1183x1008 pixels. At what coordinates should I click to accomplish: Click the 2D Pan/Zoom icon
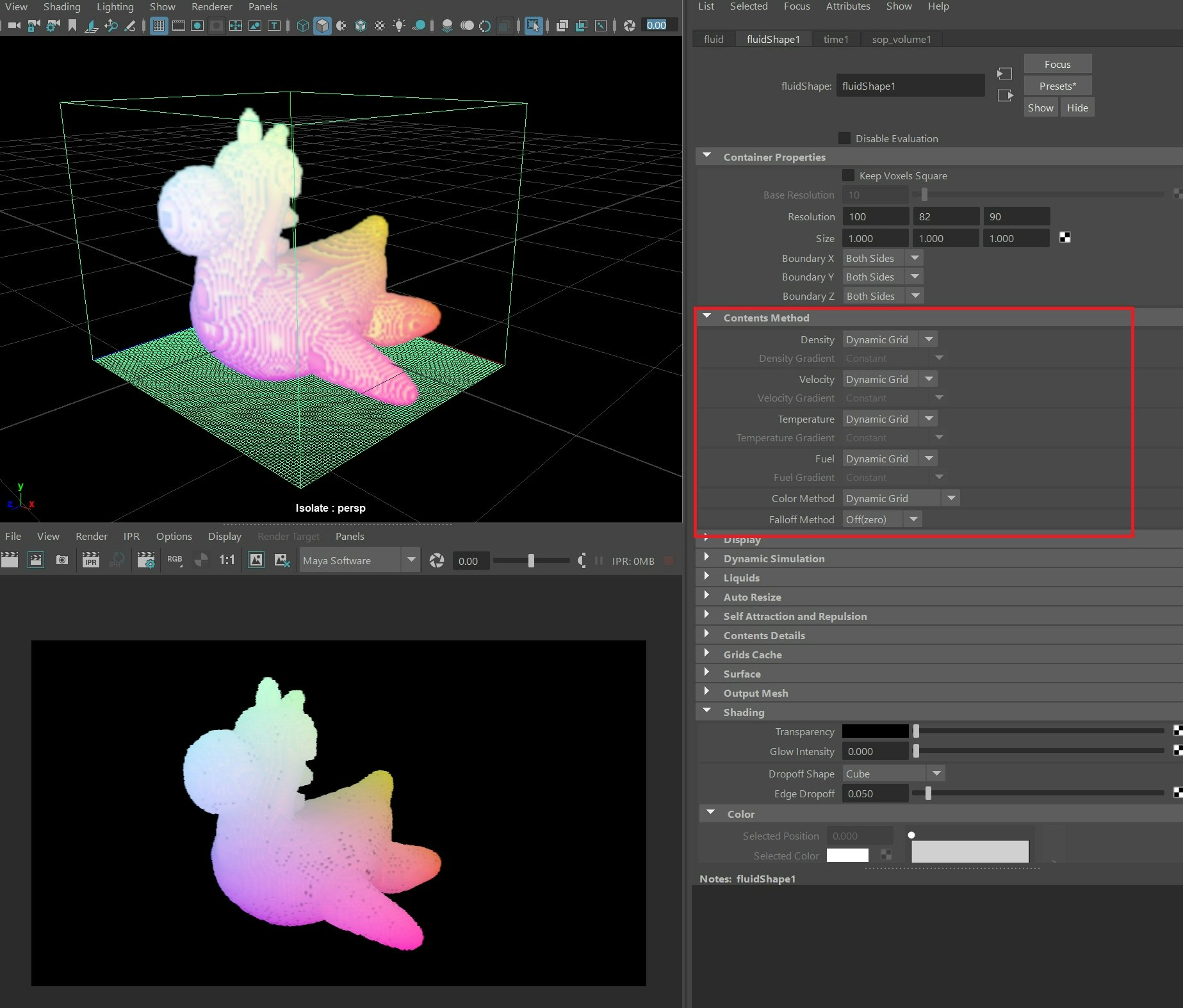111,26
